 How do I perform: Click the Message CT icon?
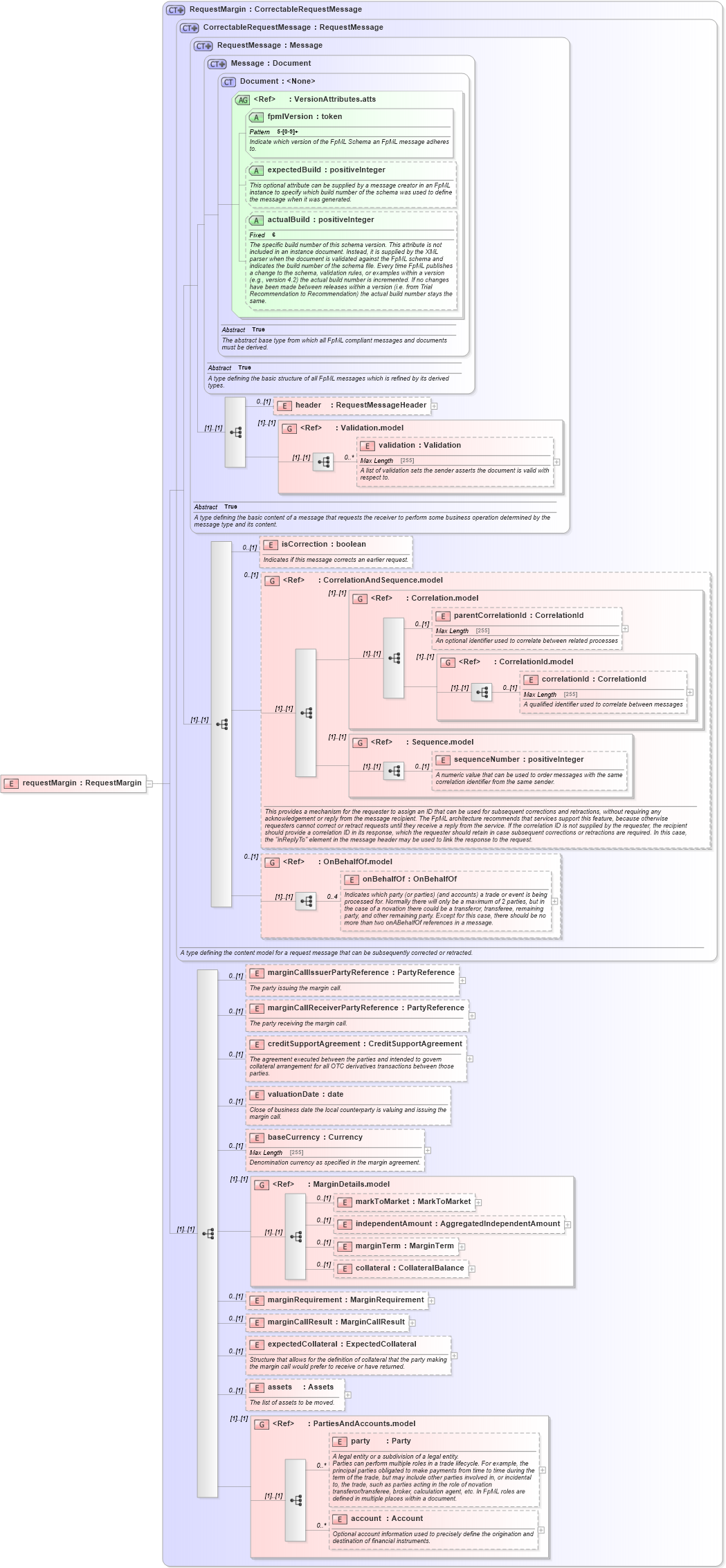(217, 64)
